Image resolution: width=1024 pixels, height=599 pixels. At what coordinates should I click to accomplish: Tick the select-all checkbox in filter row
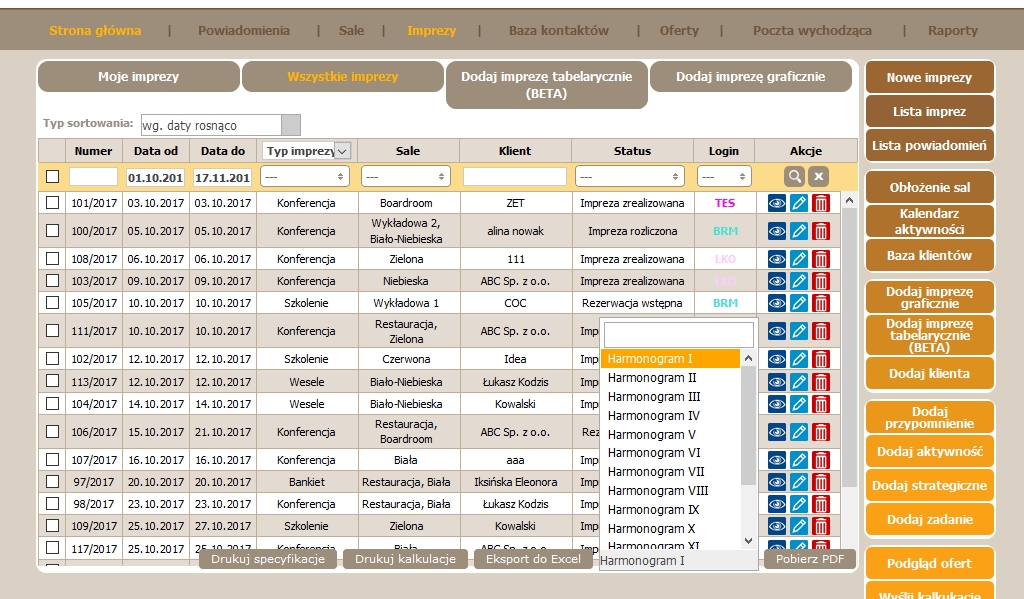pos(52,177)
